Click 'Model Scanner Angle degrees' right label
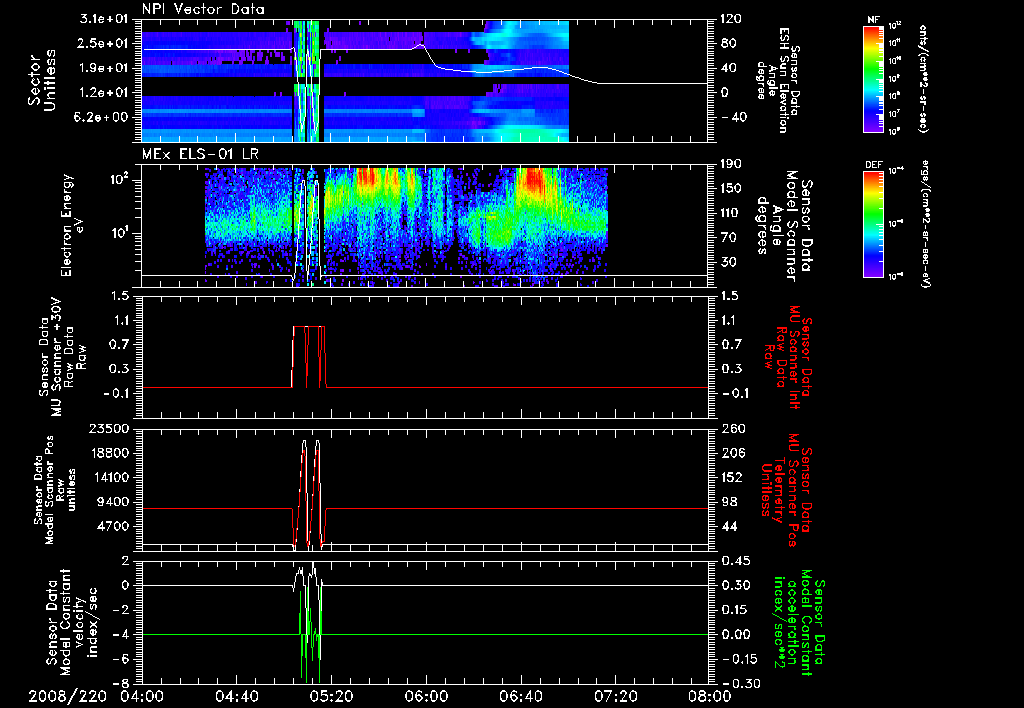The width and height of the screenshot is (1024, 708). point(784,226)
